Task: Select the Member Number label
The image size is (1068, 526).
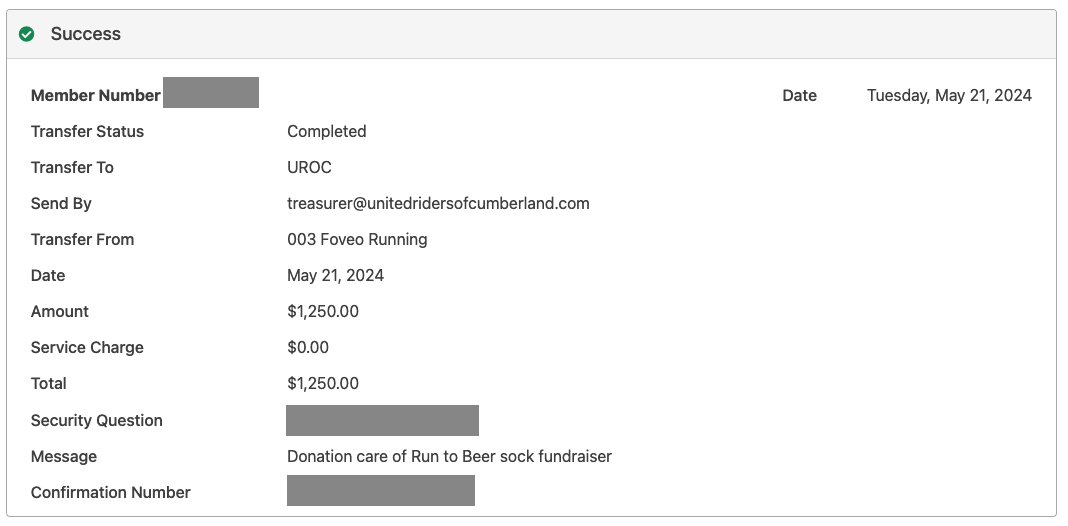Action: (x=95, y=95)
